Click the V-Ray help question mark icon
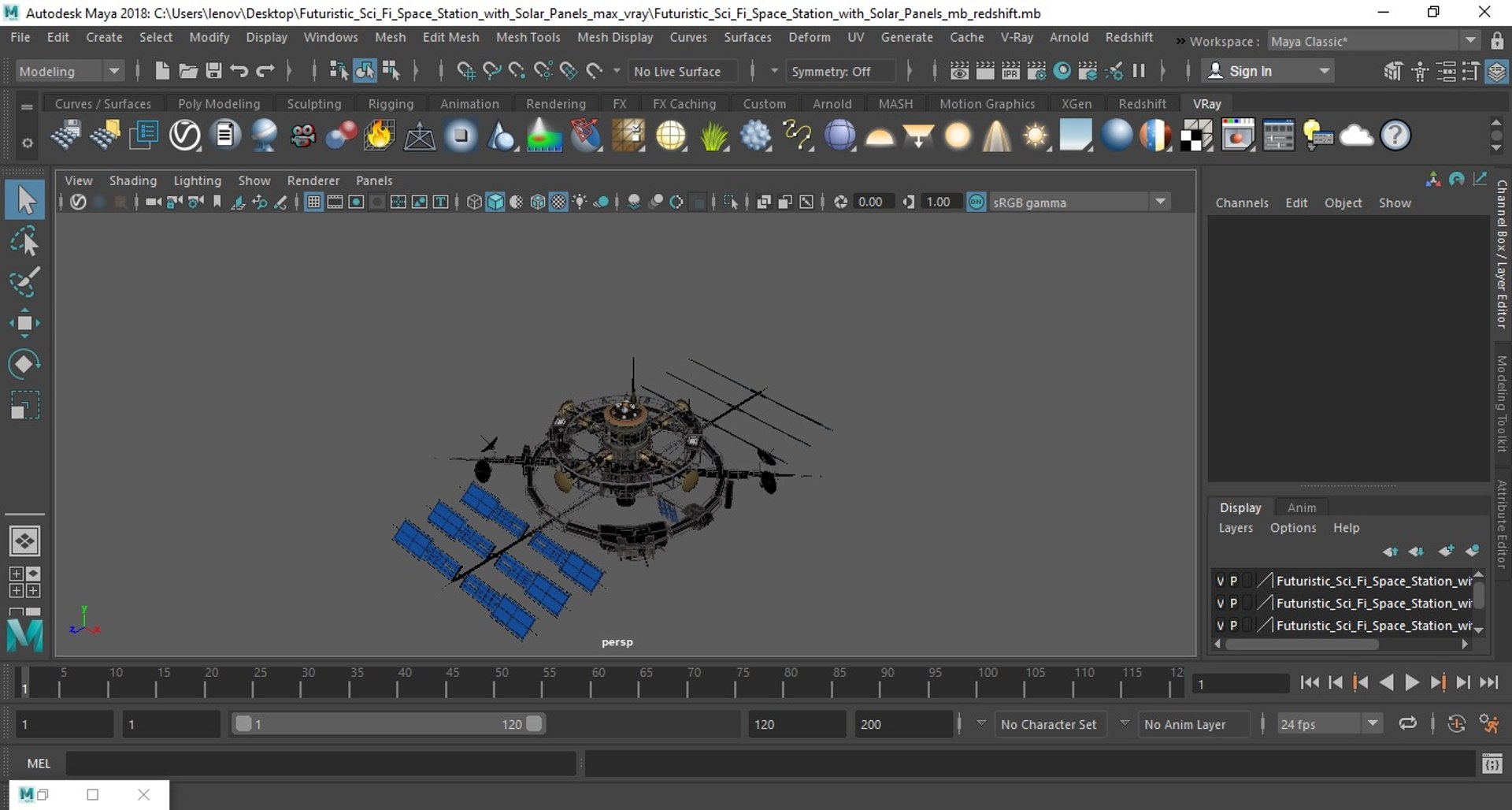This screenshot has width=1512, height=810. point(1395,136)
